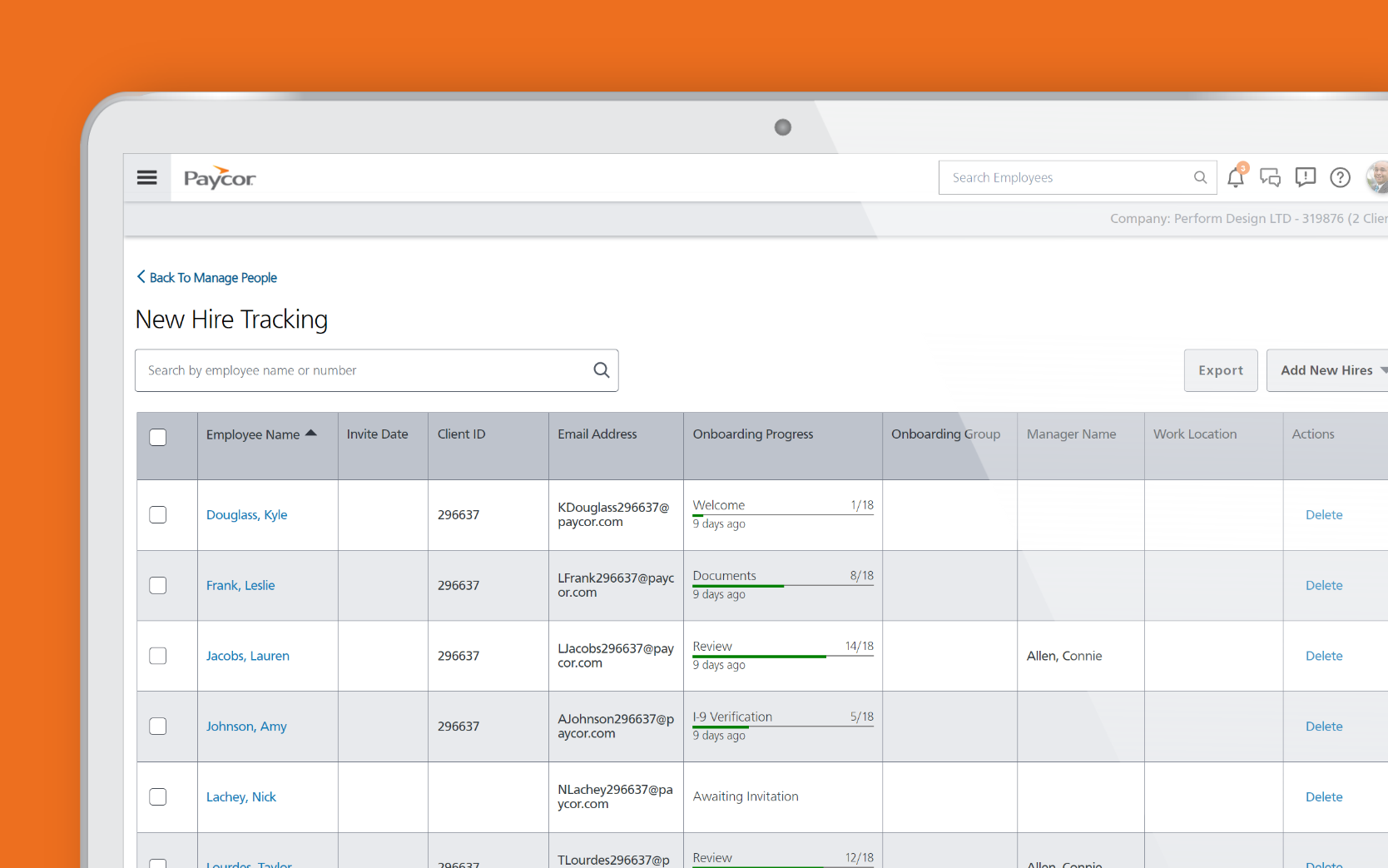Click the I-9 Verification 5/18 progress bar

point(783,727)
